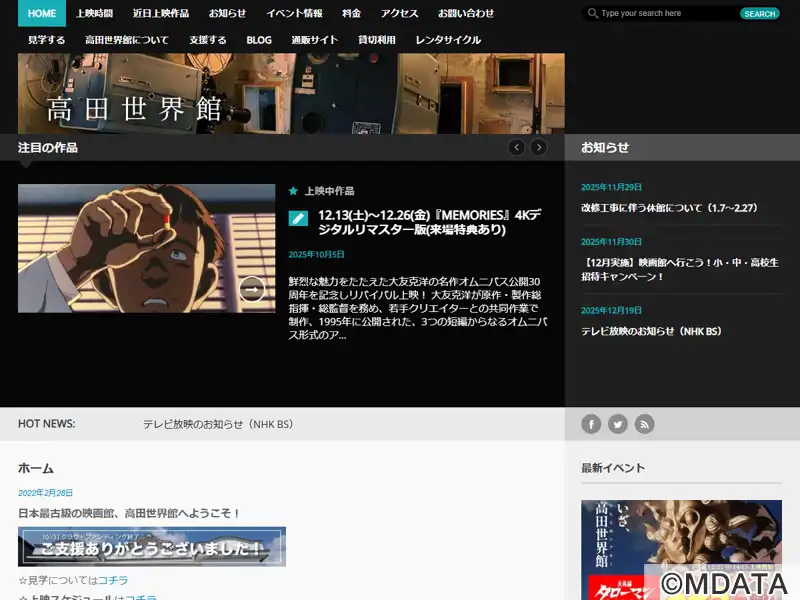Click the 高田世界館 header banner image
This screenshot has width=800, height=600.
(x=291, y=93)
